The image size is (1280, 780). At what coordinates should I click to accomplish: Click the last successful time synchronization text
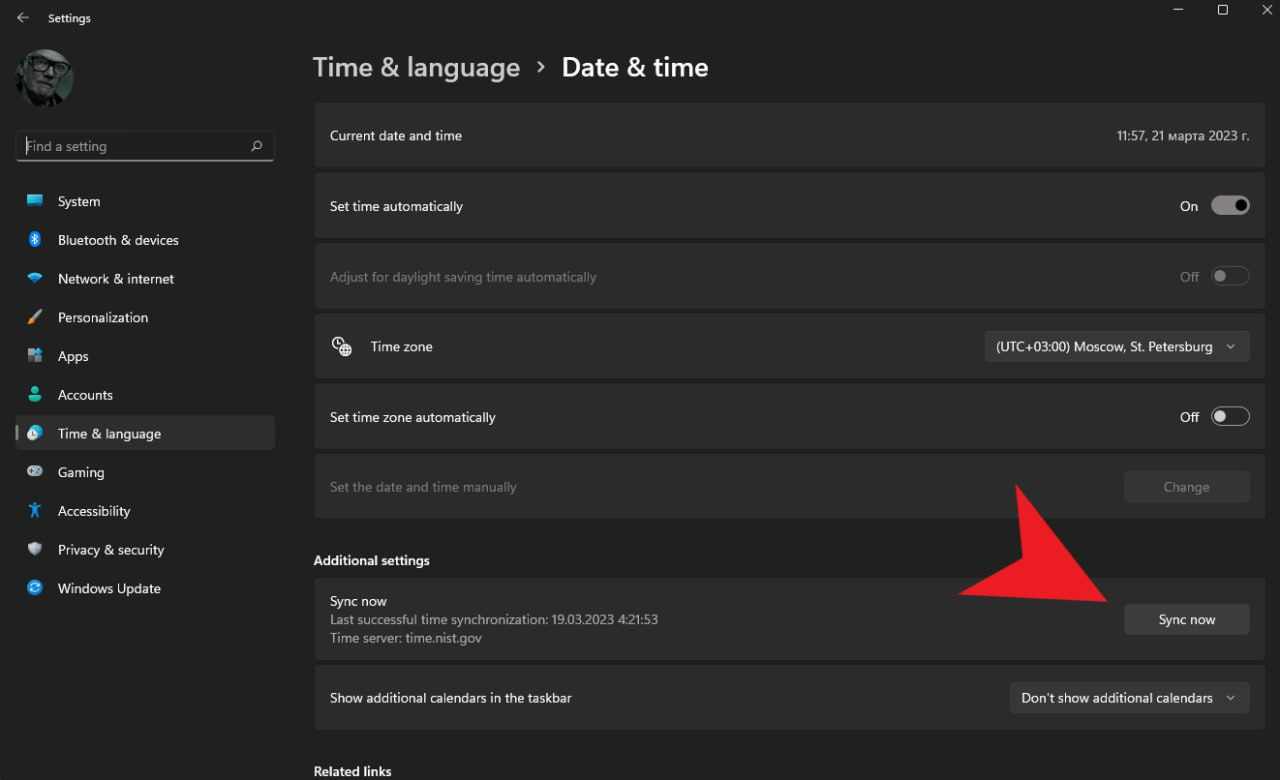pyautogui.click(x=494, y=620)
